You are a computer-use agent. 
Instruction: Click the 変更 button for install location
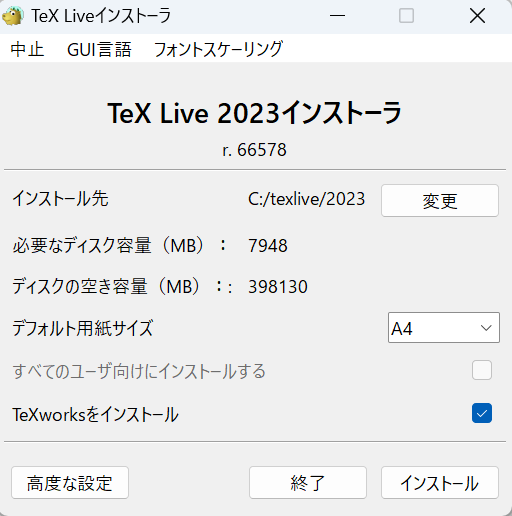pos(440,201)
